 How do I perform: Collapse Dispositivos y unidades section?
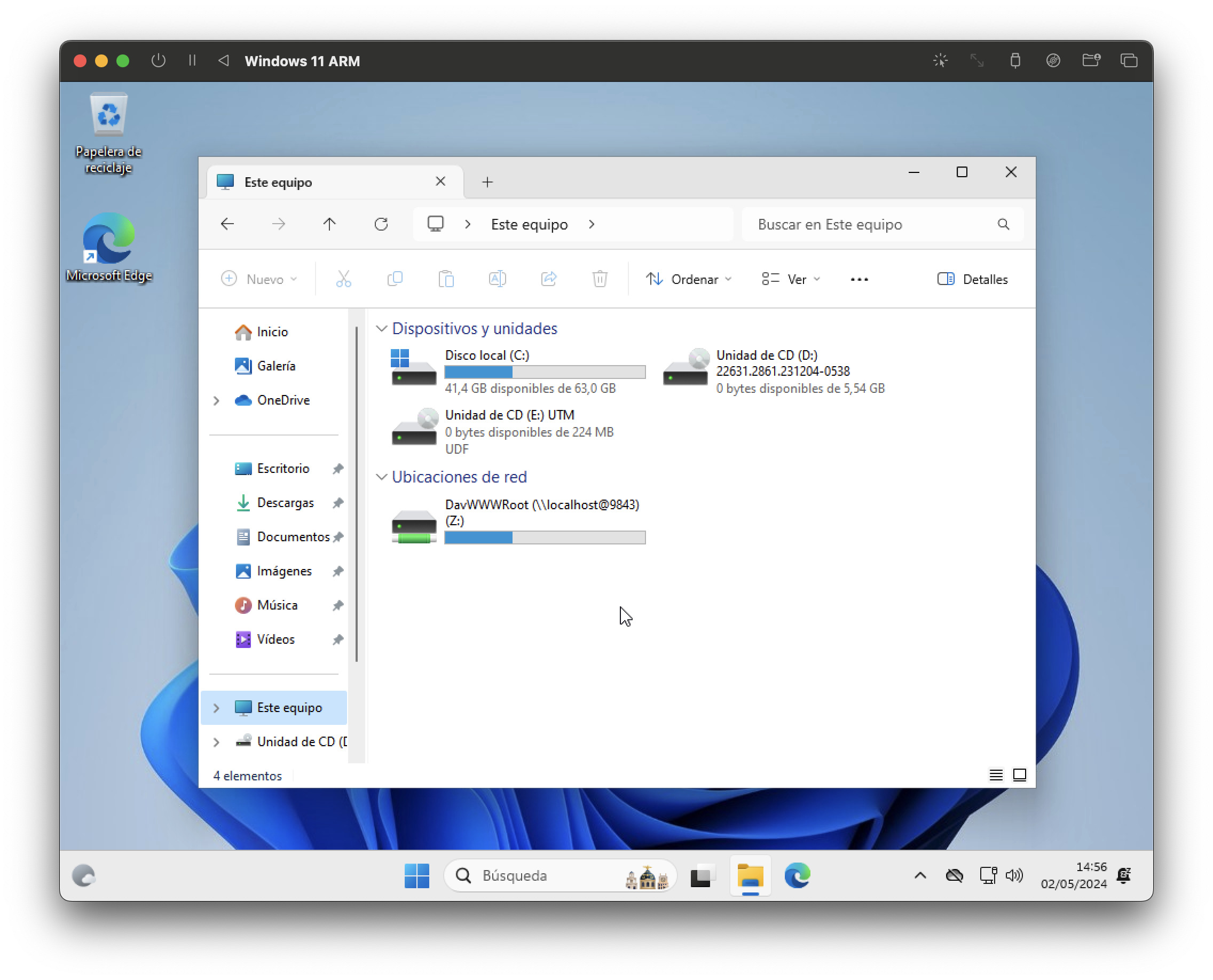(382, 329)
